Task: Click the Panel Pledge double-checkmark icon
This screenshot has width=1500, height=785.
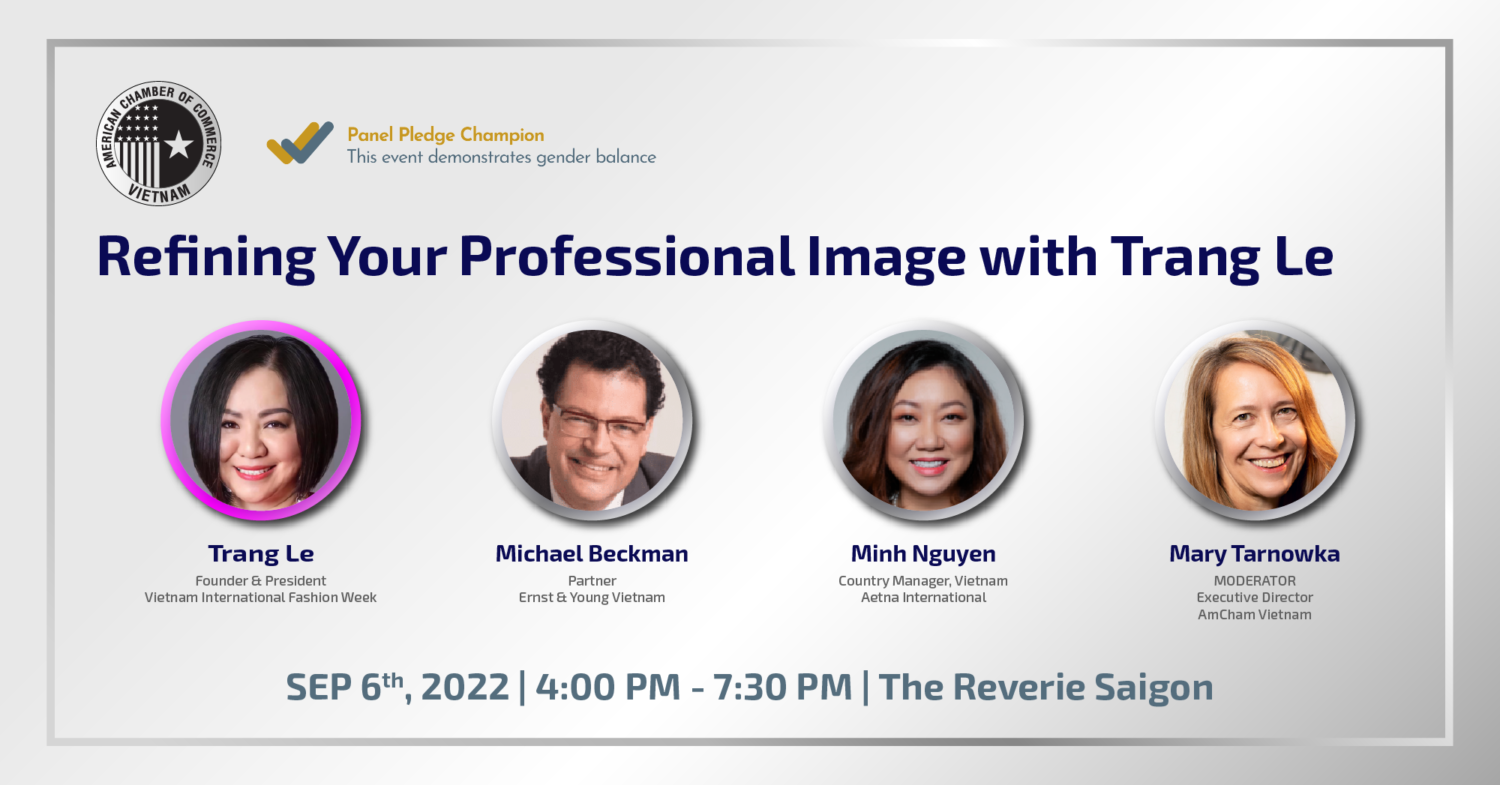Action: (300, 143)
